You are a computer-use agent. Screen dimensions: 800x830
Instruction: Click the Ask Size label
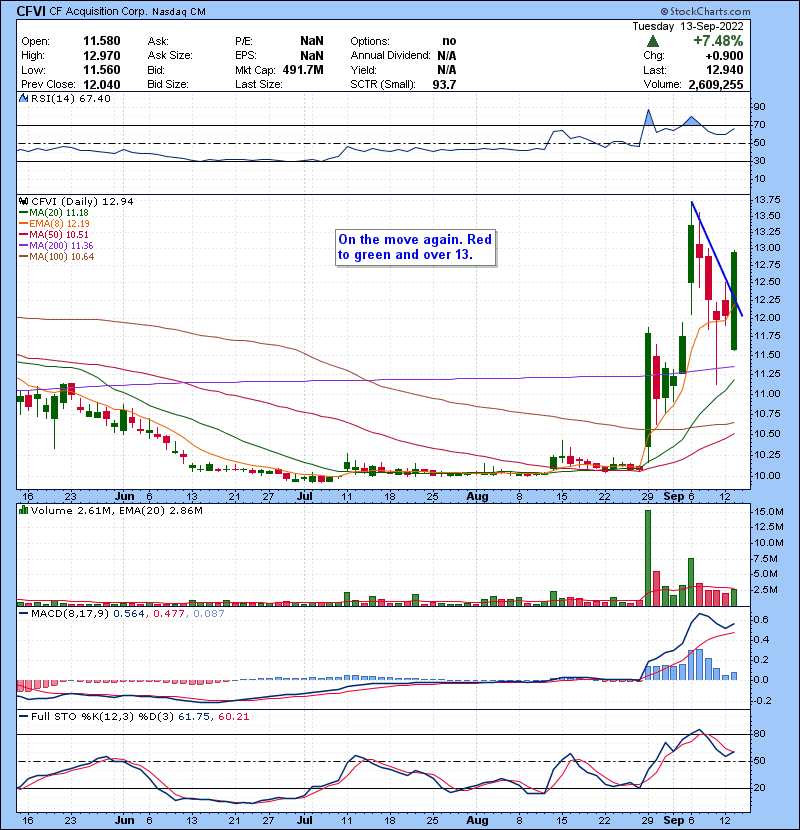(170, 56)
